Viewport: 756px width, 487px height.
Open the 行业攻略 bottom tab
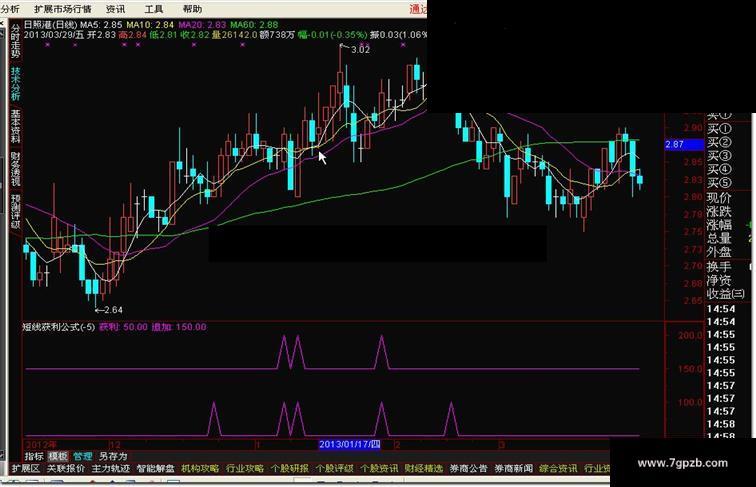(x=245, y=468)
